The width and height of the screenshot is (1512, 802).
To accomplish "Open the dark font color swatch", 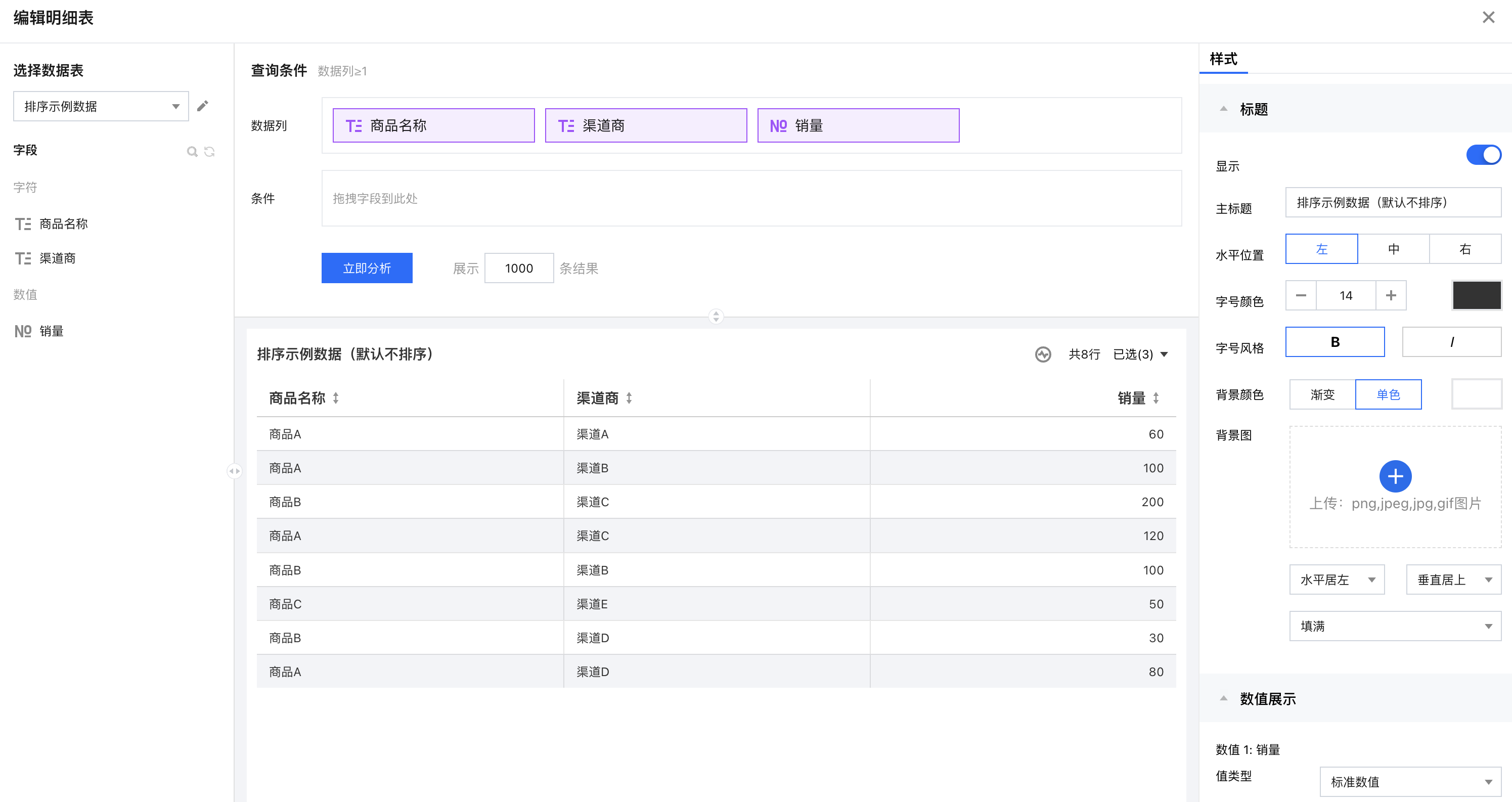I will click(x=1476, y=295).
